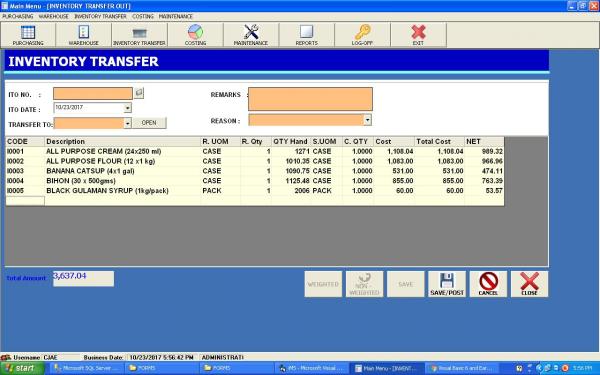Click the Close button with red X
This screenshot has height=375, width=600.
coord(530,284)
